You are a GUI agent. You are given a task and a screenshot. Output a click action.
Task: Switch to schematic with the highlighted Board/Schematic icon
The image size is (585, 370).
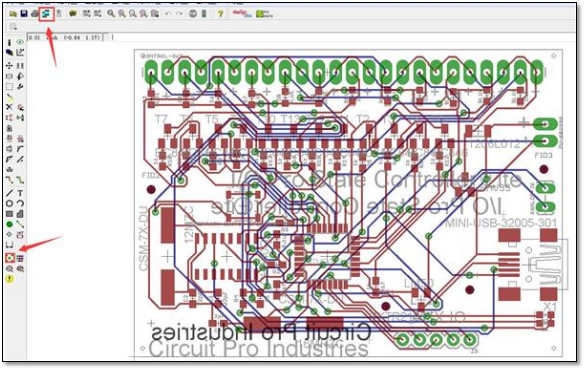click(47, 14)
